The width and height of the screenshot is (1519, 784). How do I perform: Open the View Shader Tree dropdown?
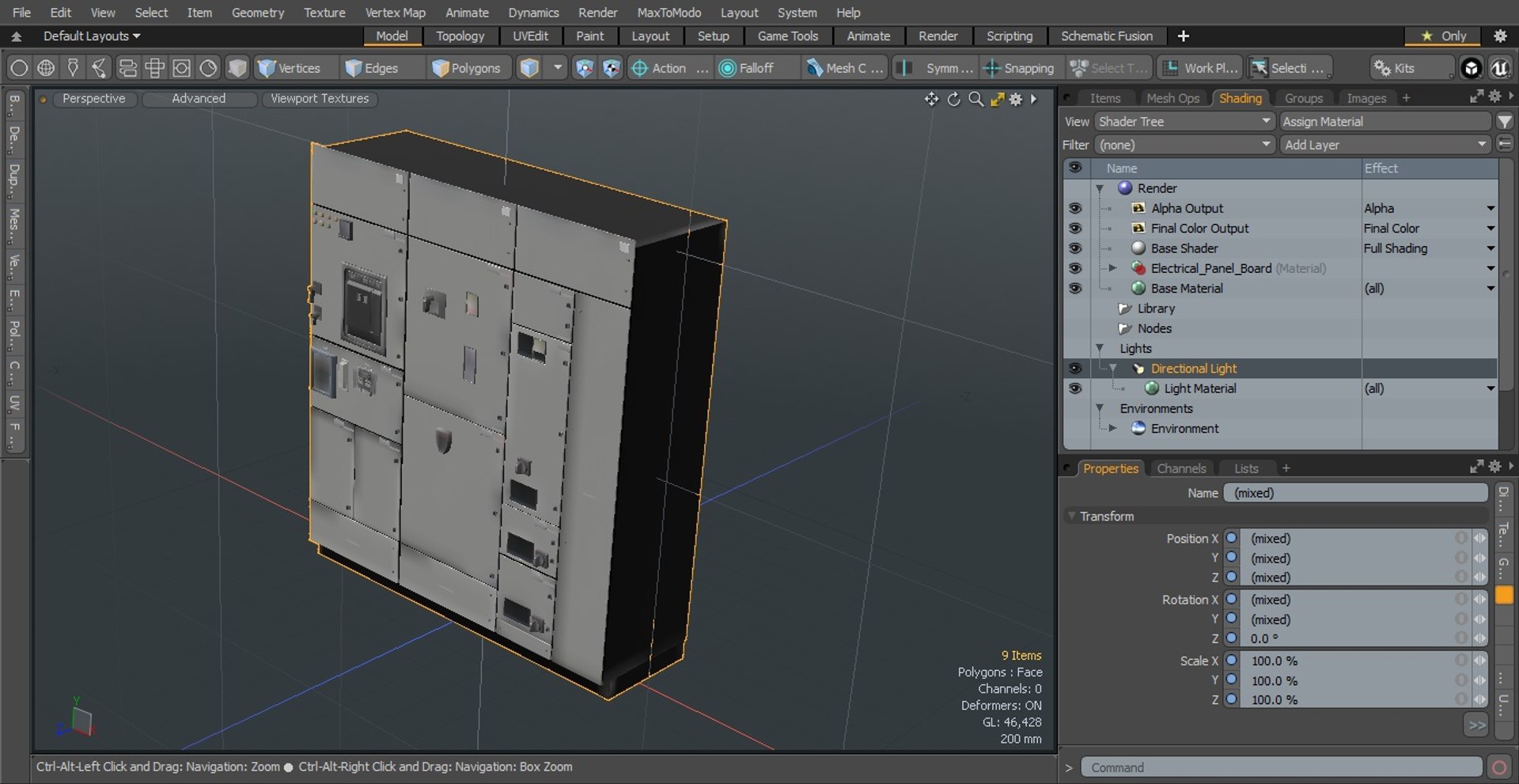1184,122
